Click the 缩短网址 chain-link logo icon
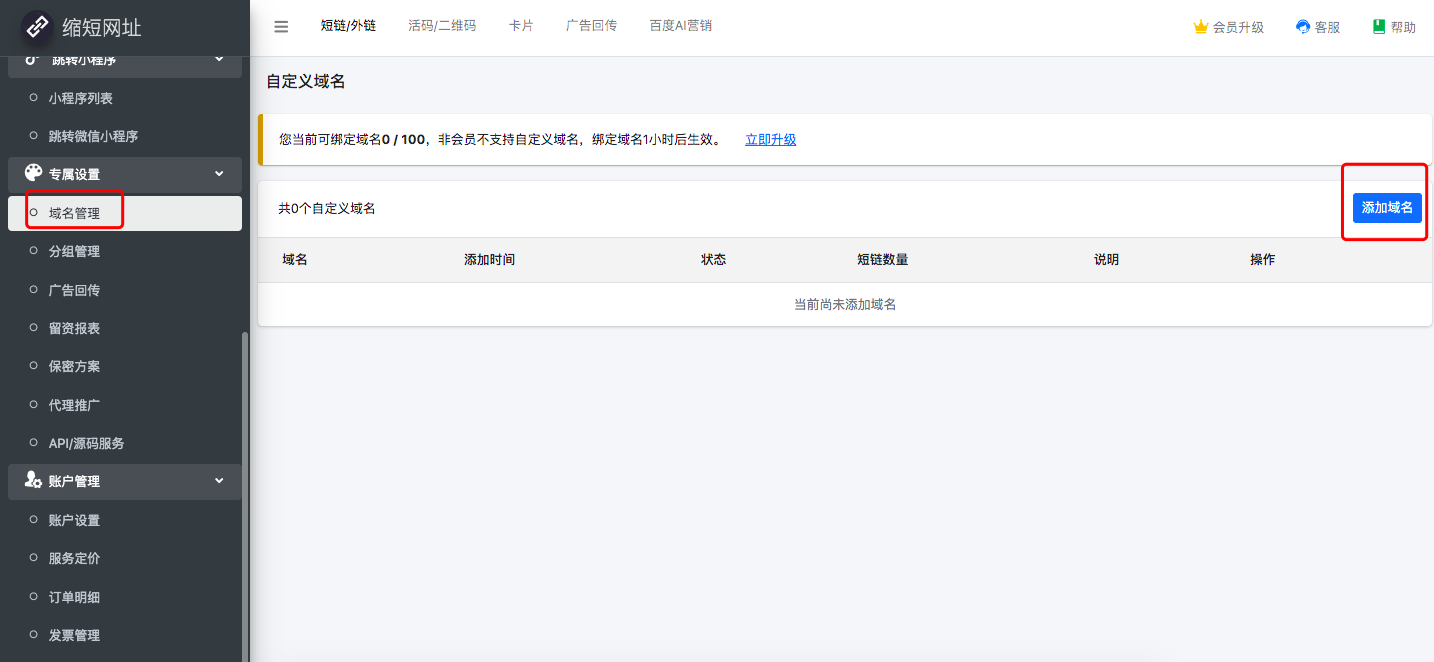Screen dimensions: 1434x662 click(x=38, y=27)
